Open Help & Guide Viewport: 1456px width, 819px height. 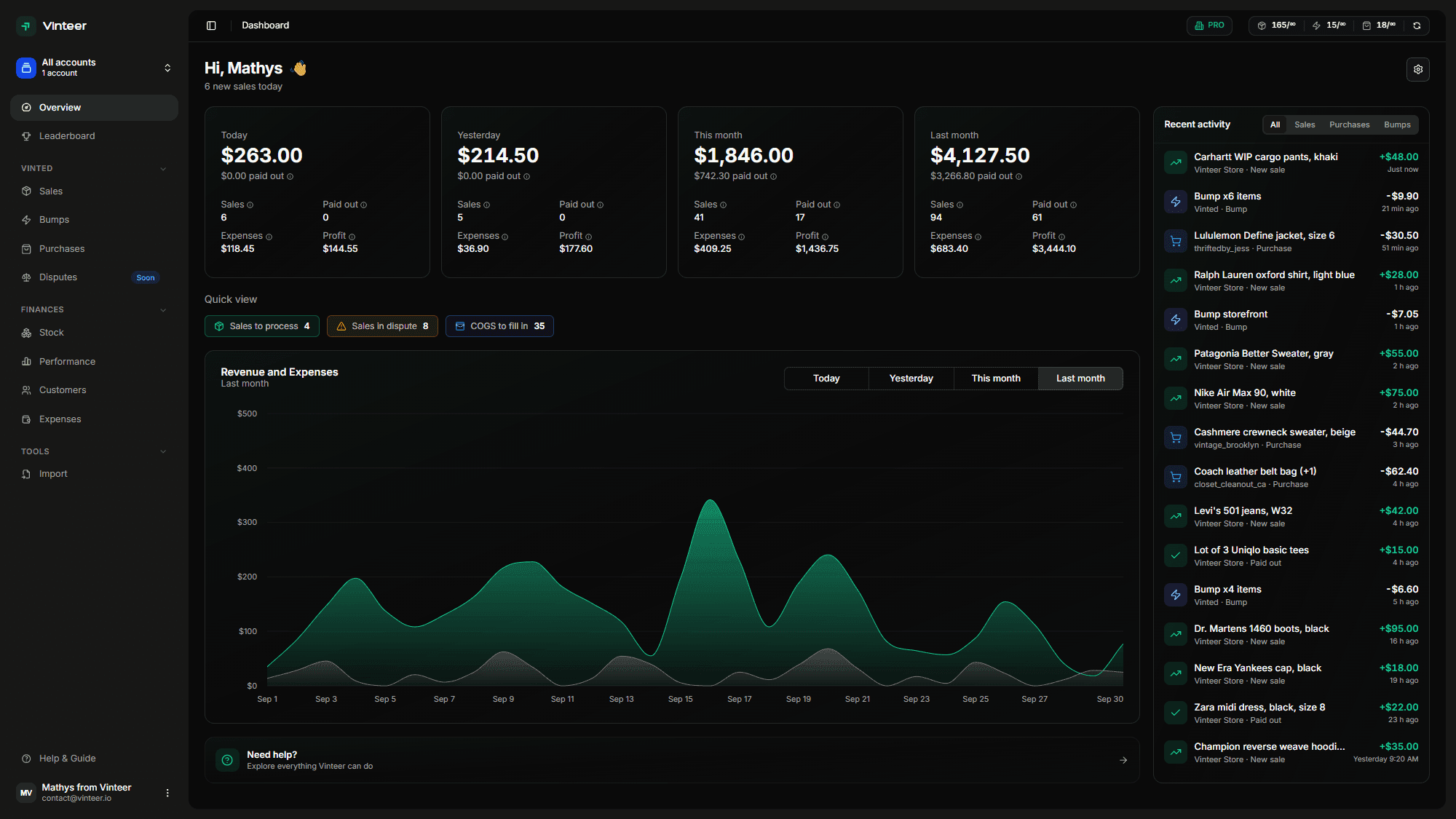[94, 759]
